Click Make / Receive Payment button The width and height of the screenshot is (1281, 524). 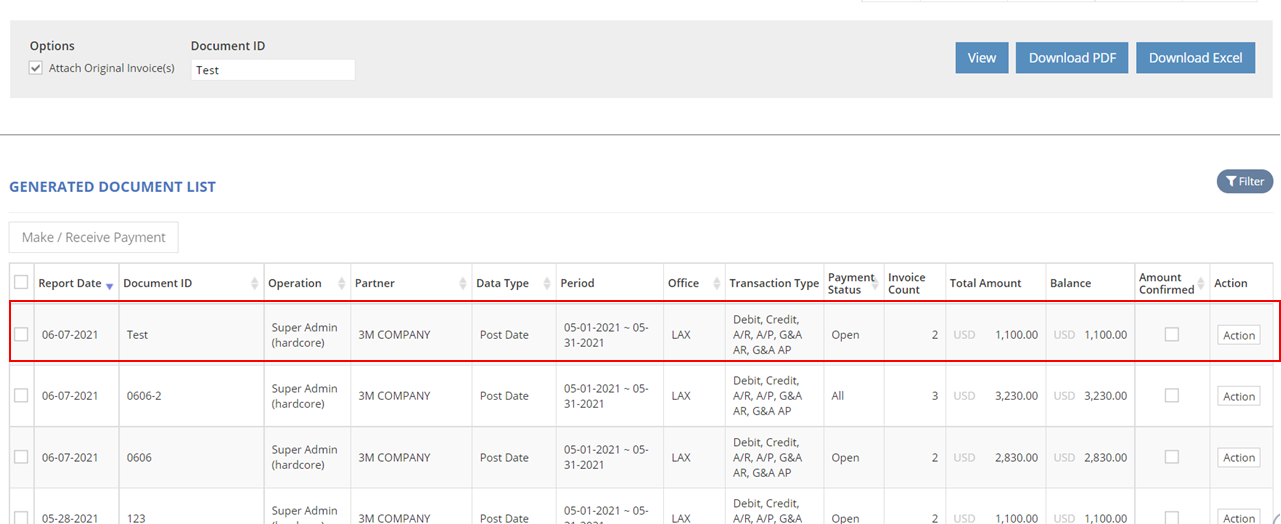(94, 237)
